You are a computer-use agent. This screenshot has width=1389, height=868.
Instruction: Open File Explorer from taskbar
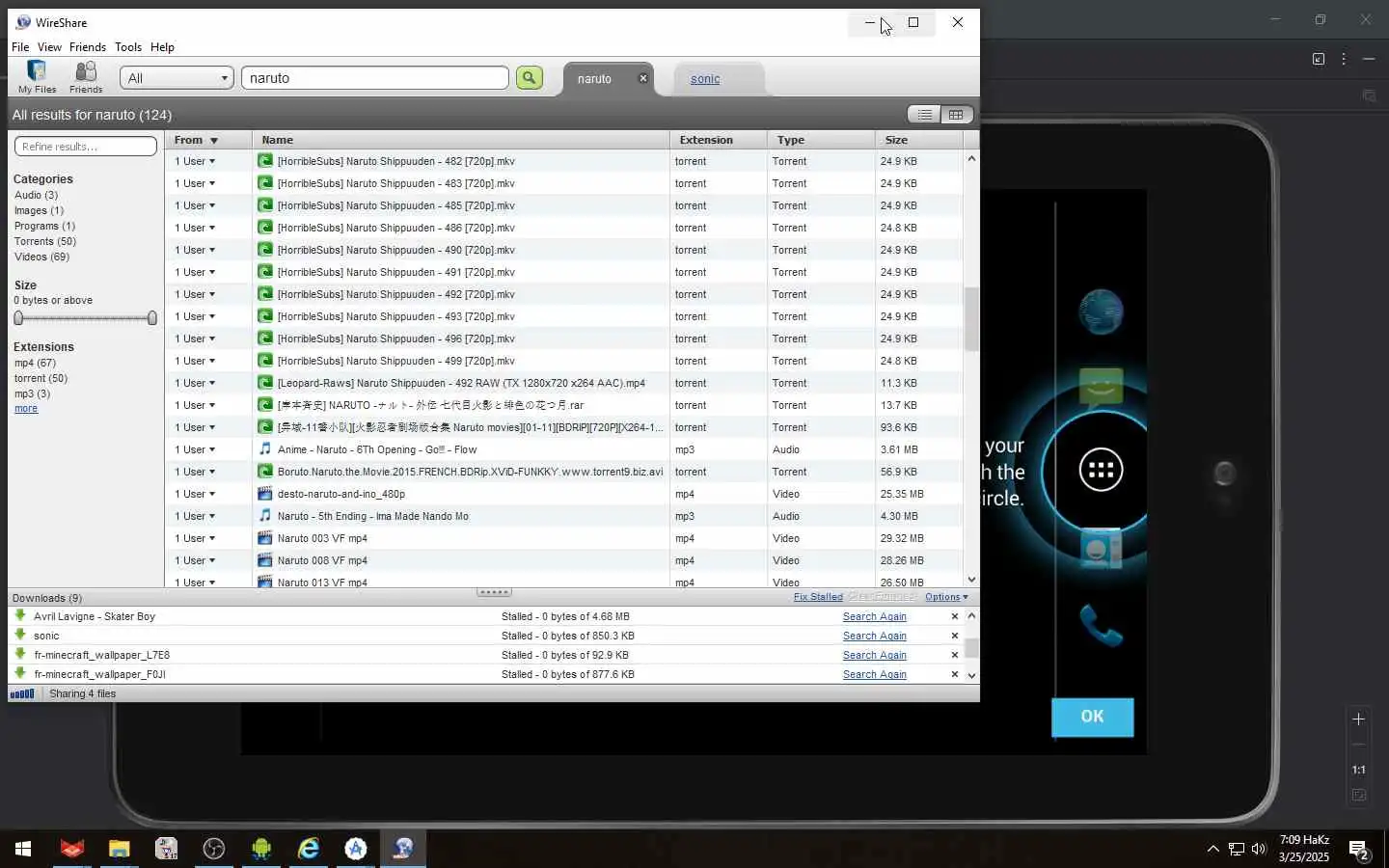click(x=119, y=849)
